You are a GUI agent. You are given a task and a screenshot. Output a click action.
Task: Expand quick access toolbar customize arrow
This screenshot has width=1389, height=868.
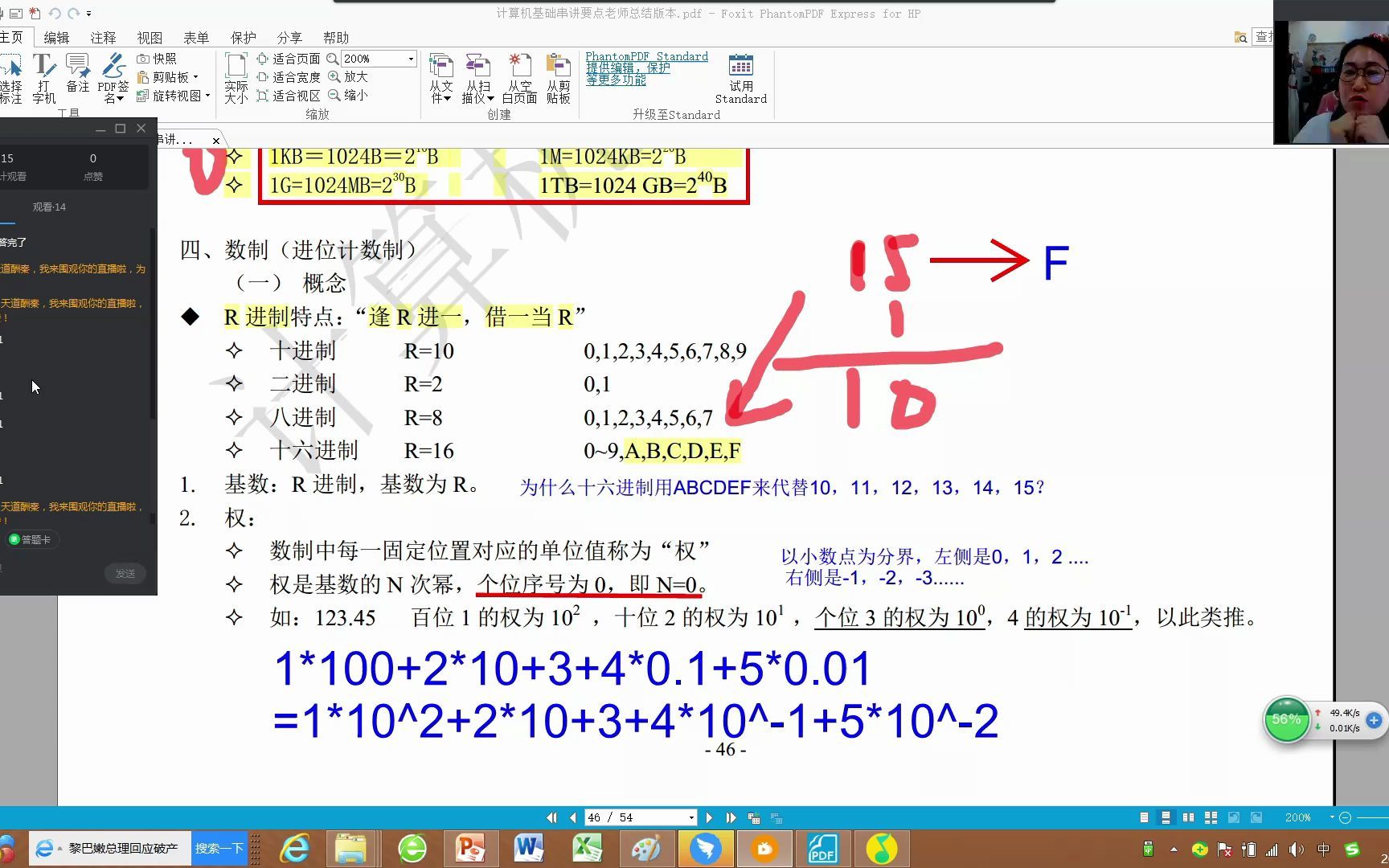click(88, 14)
